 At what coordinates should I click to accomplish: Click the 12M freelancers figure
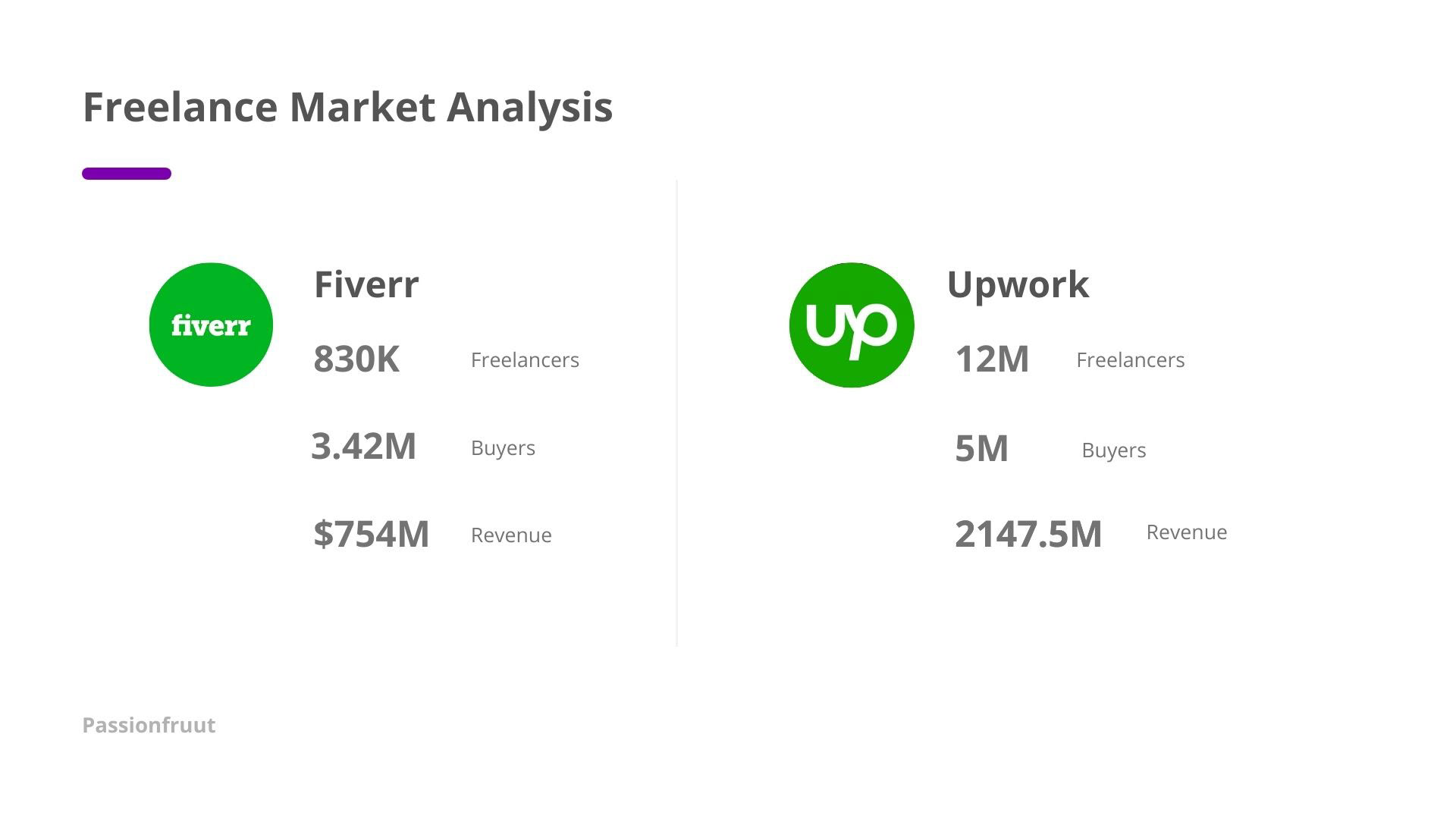coord(992,359)
